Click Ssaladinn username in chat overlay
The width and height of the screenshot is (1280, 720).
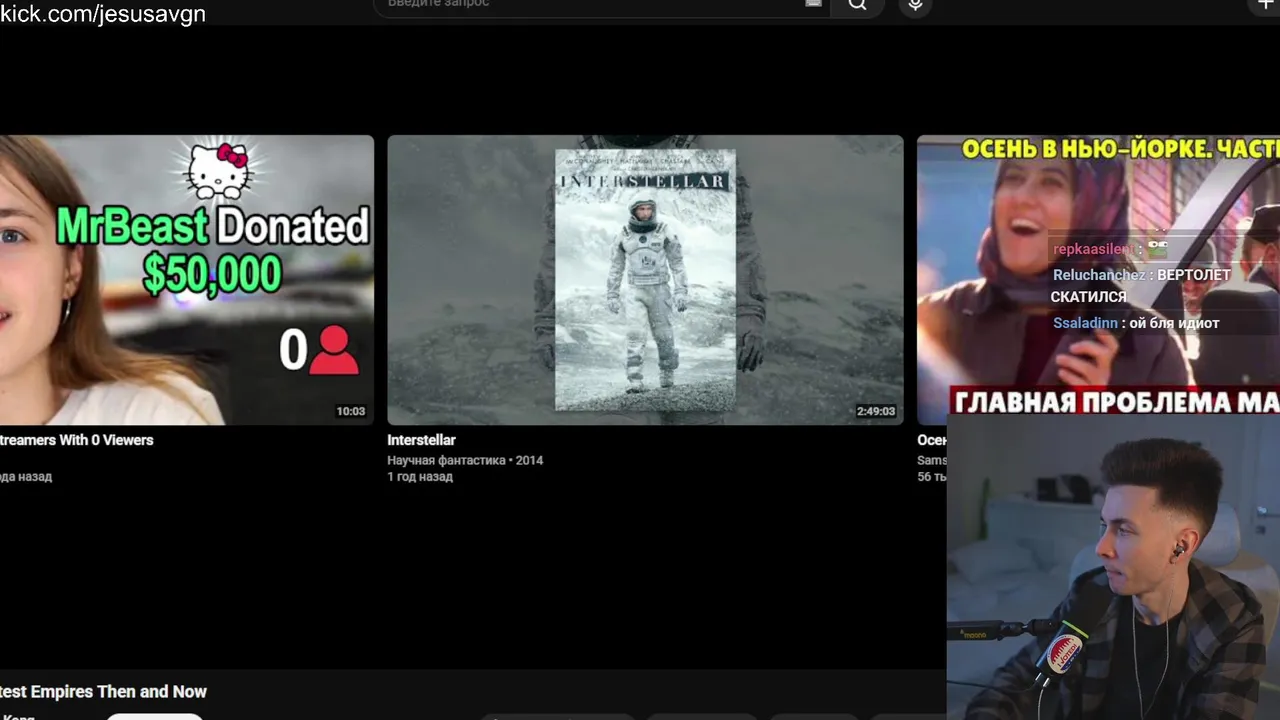click(1085, 323)
